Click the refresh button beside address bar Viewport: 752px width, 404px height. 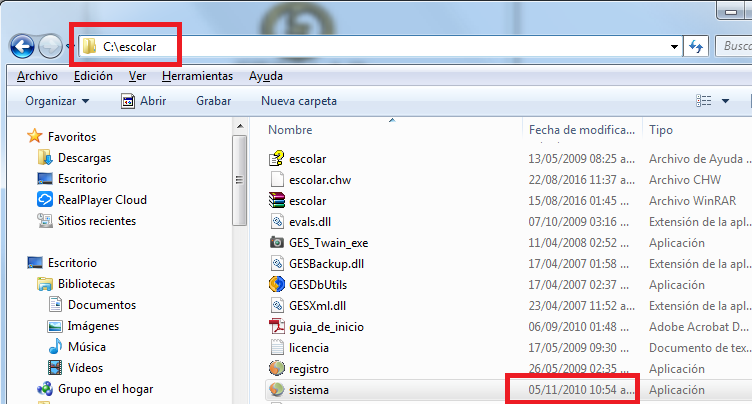tap(697, 46)
